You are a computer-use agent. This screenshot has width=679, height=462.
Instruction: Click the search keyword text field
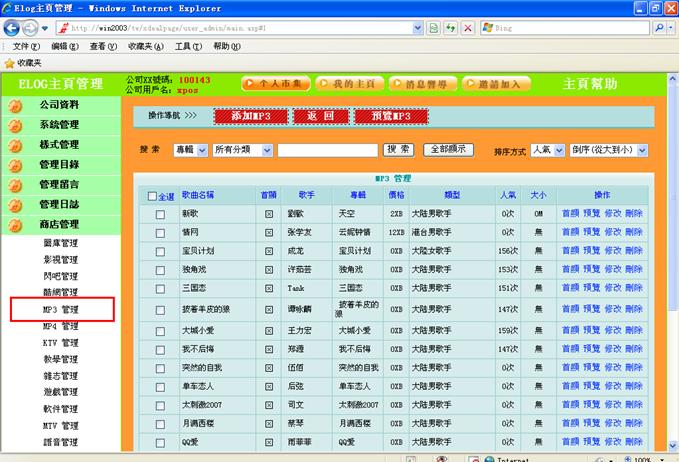[x=327, y=150]
